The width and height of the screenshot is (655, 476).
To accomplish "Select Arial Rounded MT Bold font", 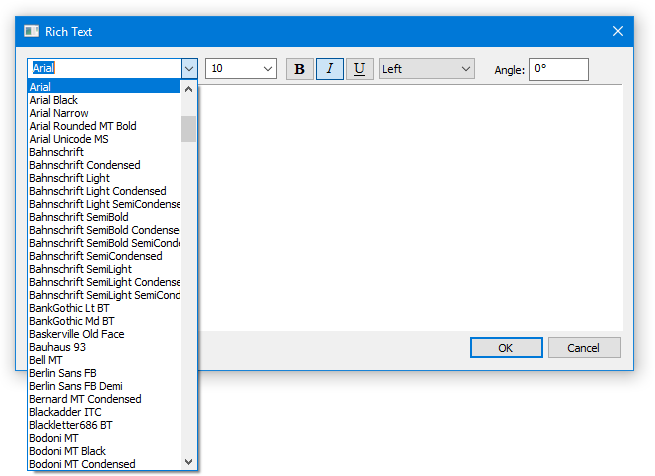I will pyautogui.click(x=104, y=126).
